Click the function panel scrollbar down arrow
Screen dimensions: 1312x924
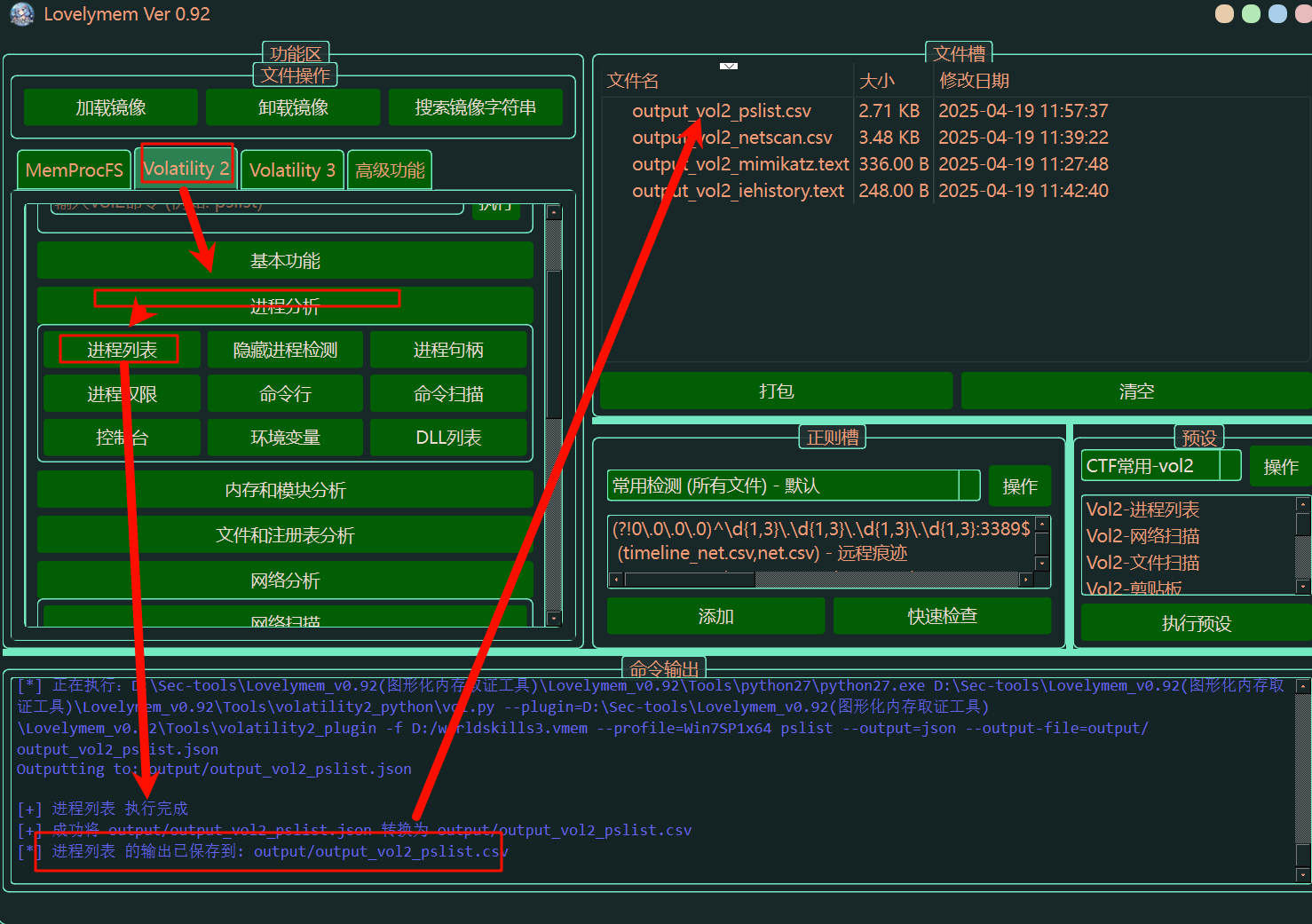tap(554, 619)
